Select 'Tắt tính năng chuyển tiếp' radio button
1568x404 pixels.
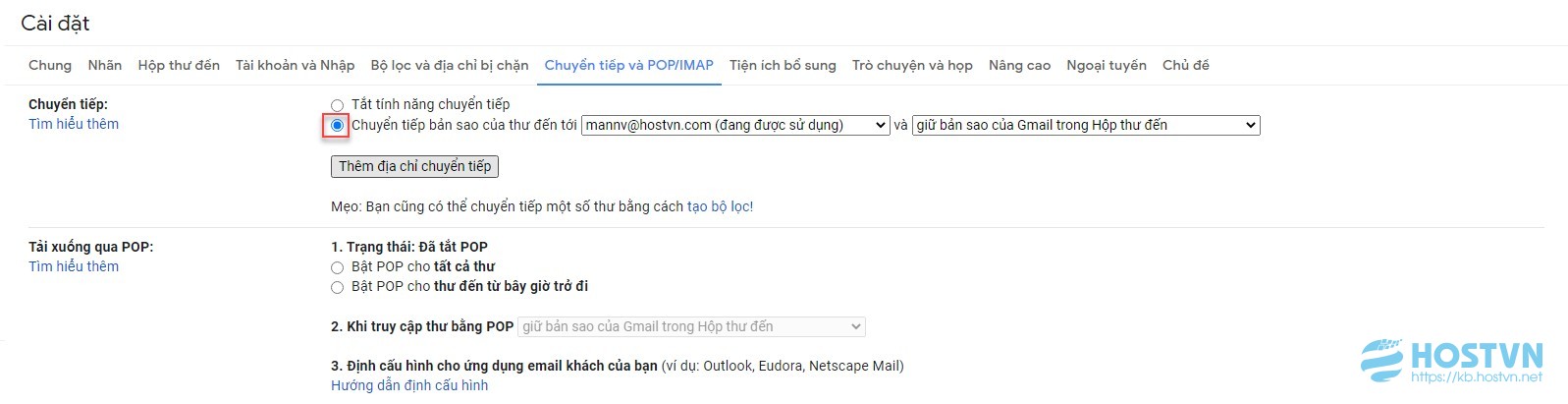(x=337, y=105)
